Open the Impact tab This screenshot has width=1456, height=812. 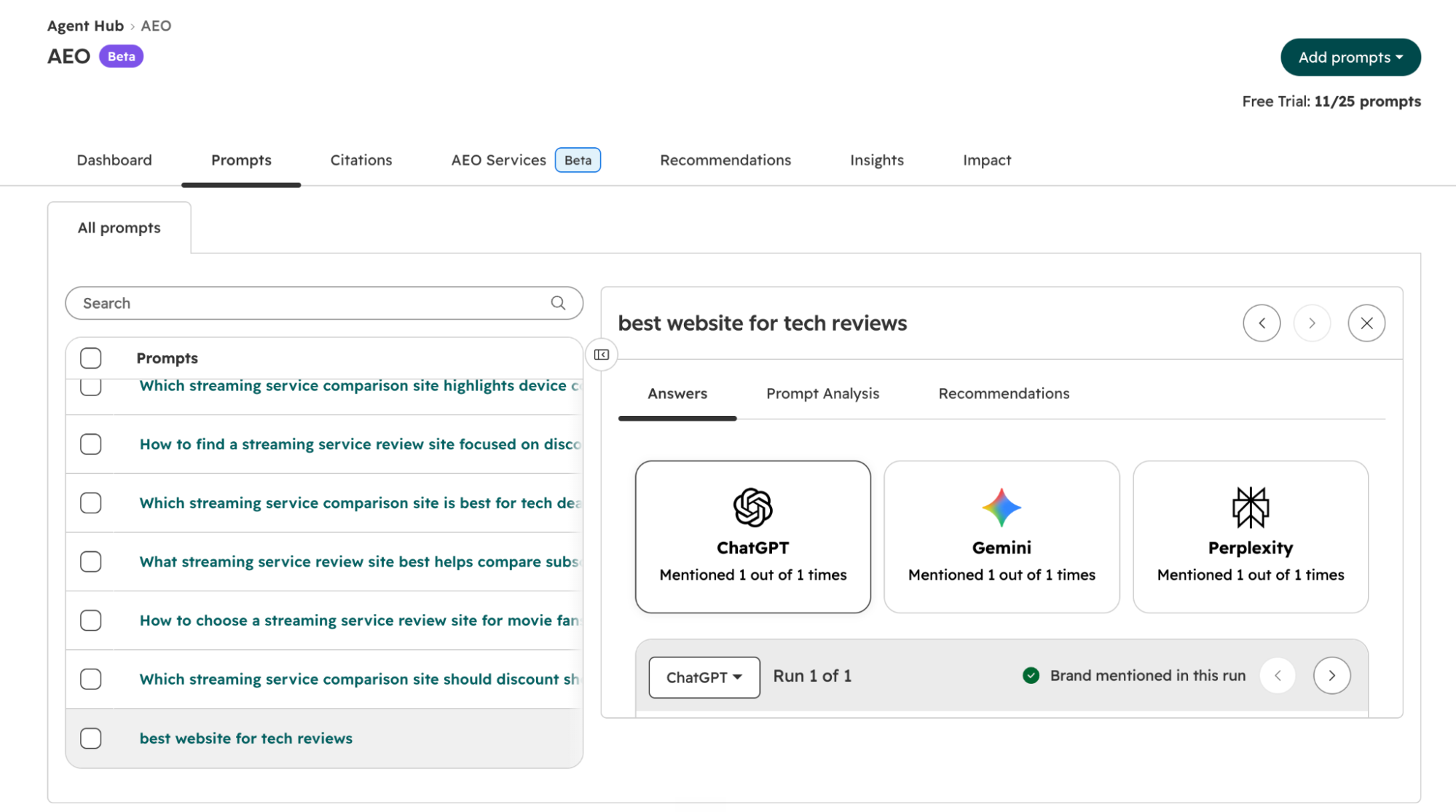pyautogui.click(x=987, y=160)
